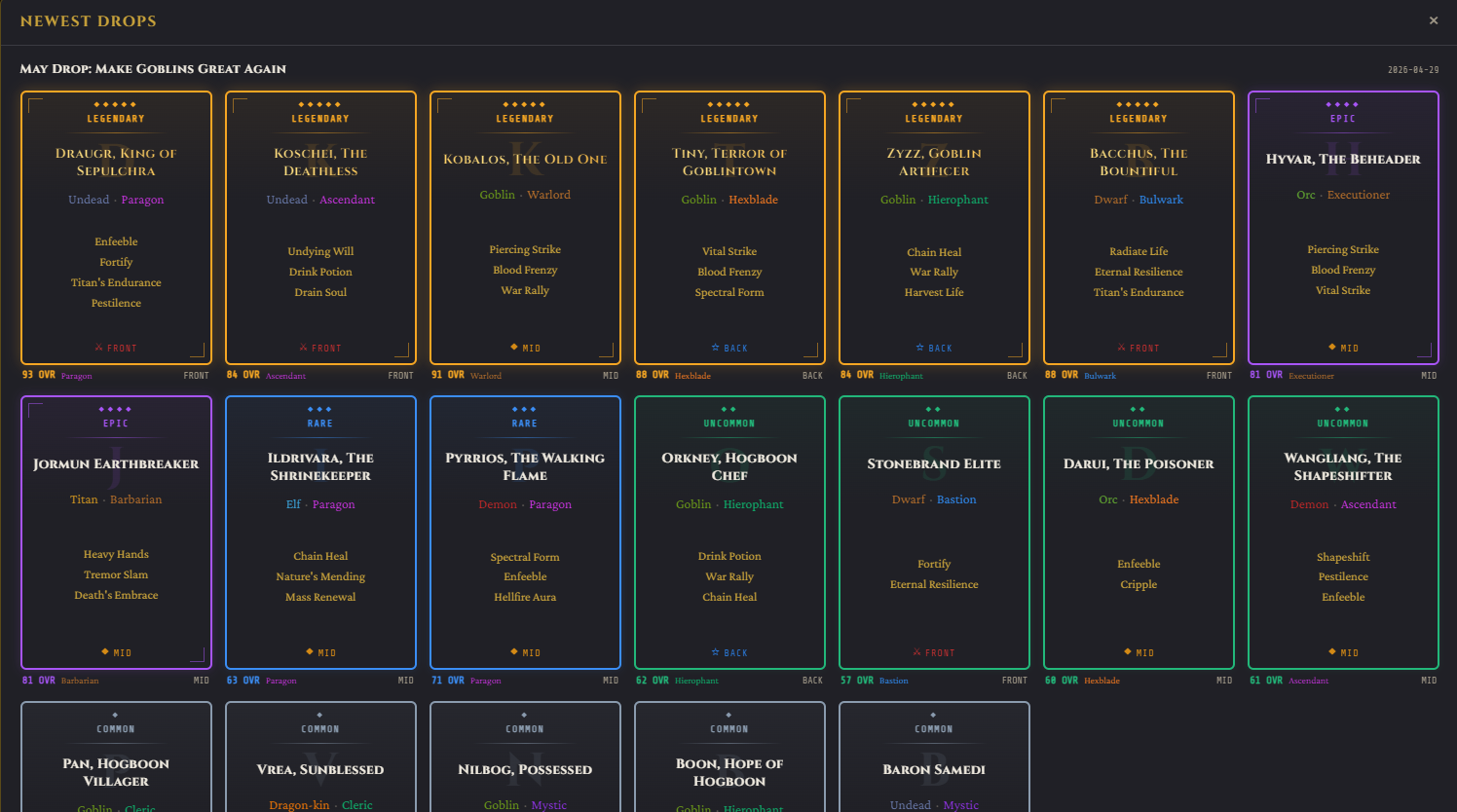Select Ildrivara, The Shrinekeeper rare card
This screenshot has height=812, width=1457.
(x=320, y=533)
